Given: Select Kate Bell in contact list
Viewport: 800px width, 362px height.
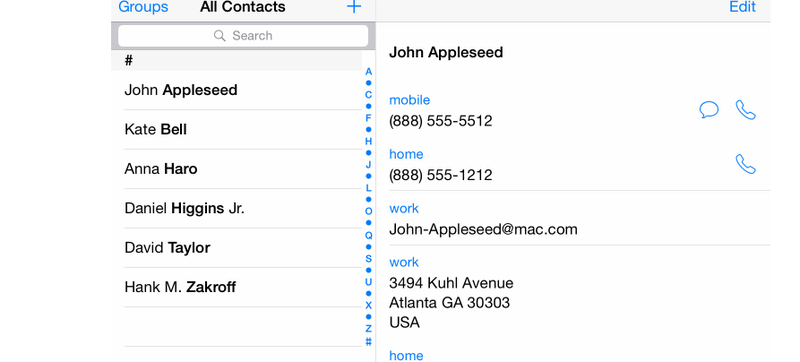Looking at the screenshot, I should pyautogui.click(x=243, y=130).
